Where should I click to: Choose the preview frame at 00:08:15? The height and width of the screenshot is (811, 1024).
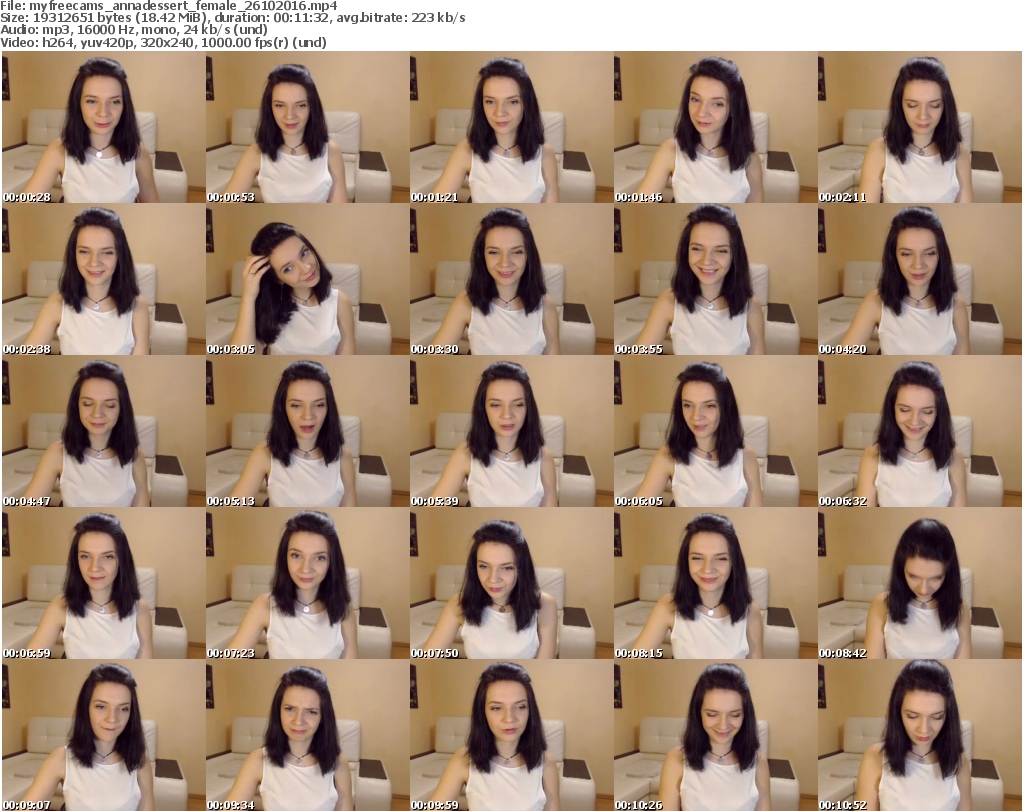[715, 583]
